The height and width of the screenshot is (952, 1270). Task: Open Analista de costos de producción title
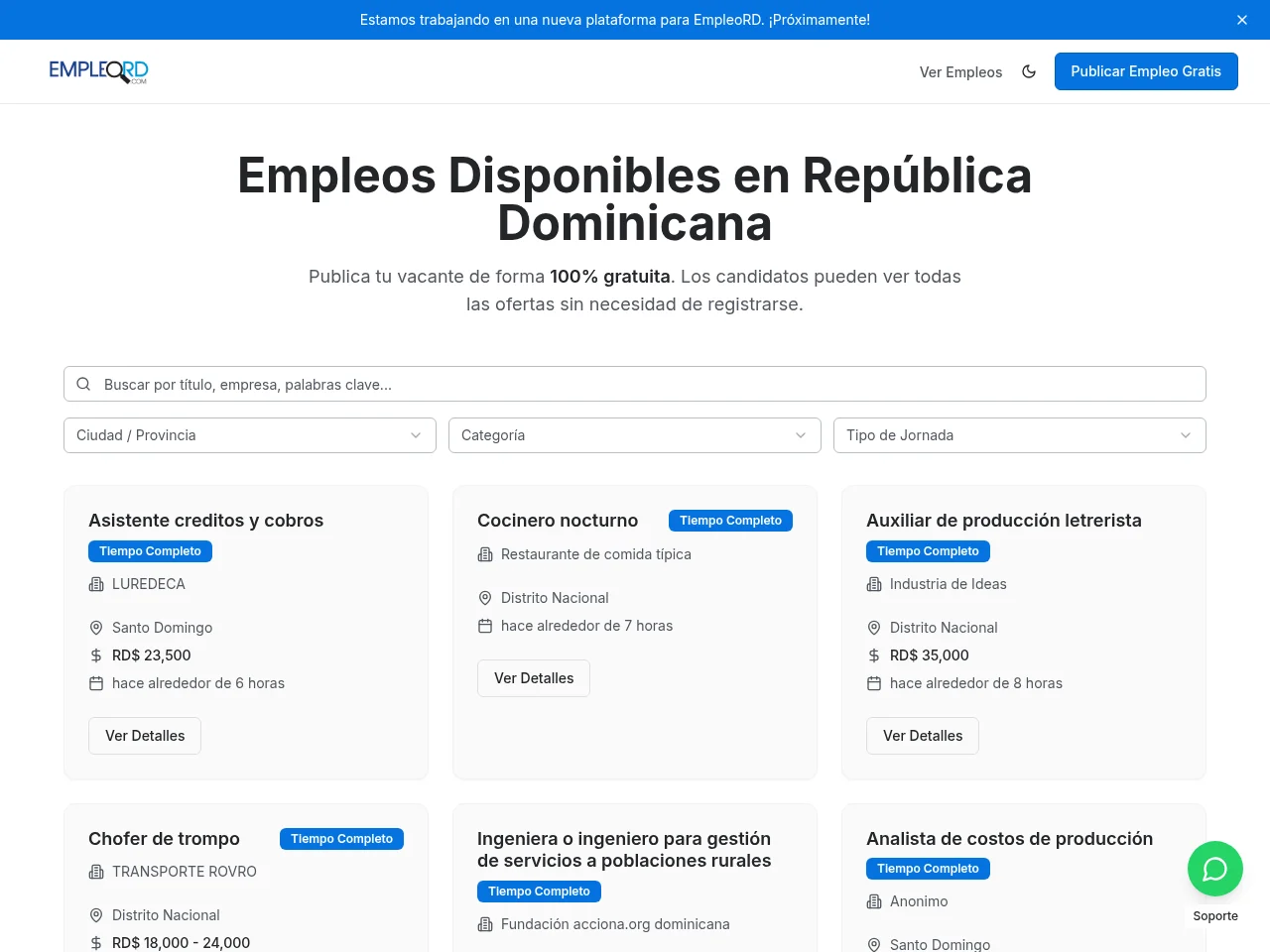(1009, 839)
